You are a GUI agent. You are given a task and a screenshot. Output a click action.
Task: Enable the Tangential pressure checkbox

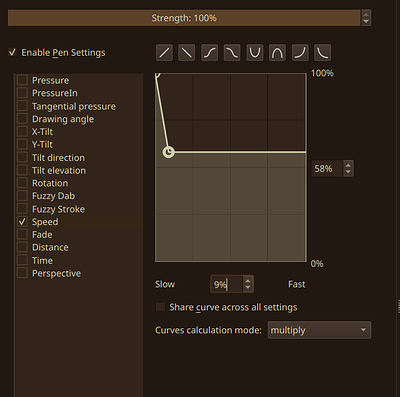(22, 106)
